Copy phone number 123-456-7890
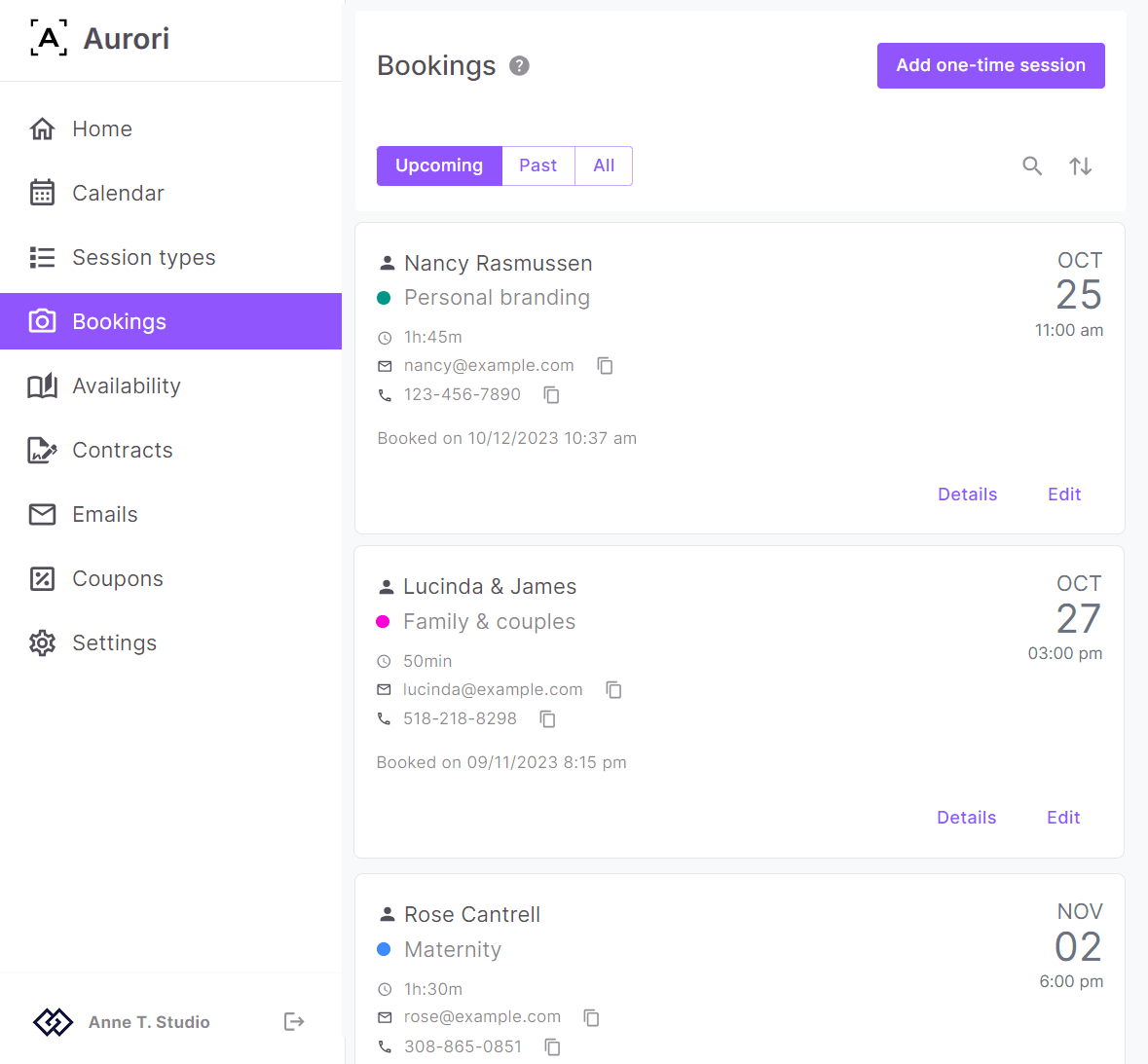The image size is (1148, 1064). 551,395
